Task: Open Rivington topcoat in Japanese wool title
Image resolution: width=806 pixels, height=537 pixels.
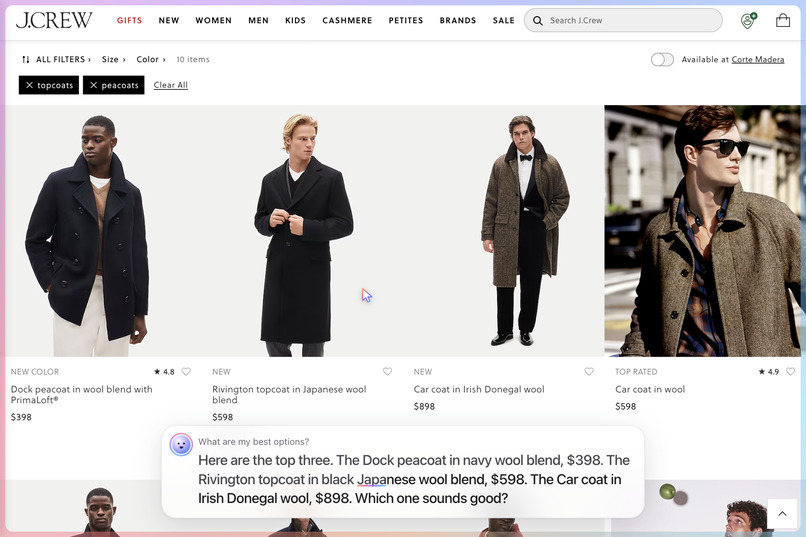Action: 289,395
